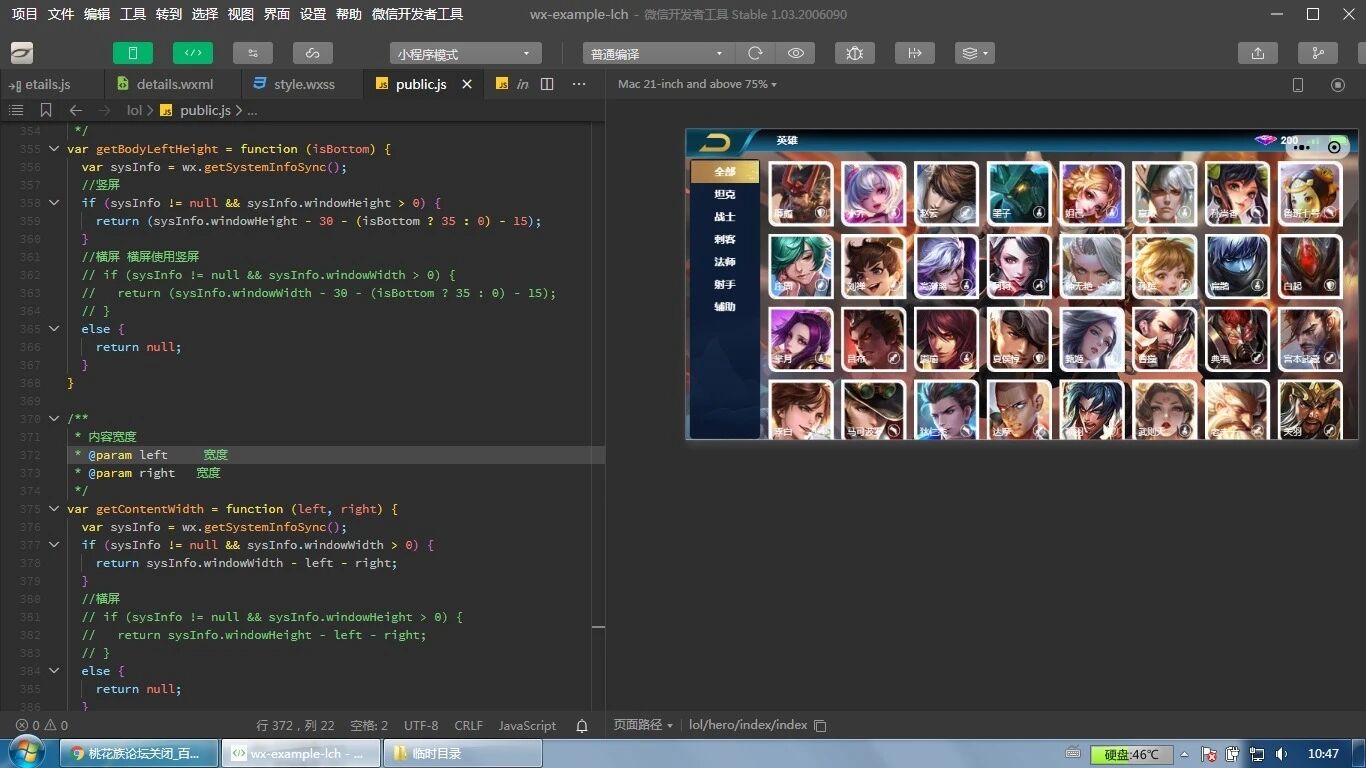Select the 刺客 hero category
Viewport: 1366px width, 768px height.
tap(725, 239)
